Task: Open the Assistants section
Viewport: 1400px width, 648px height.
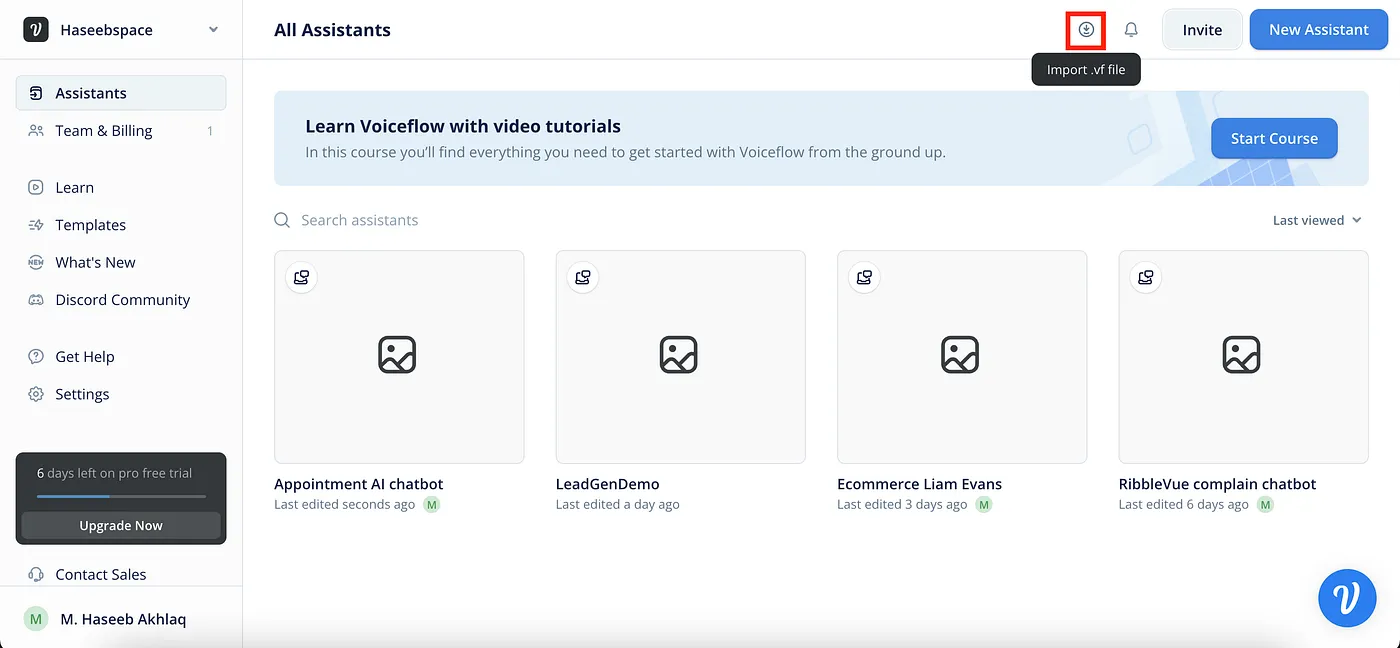Action: 121,93
